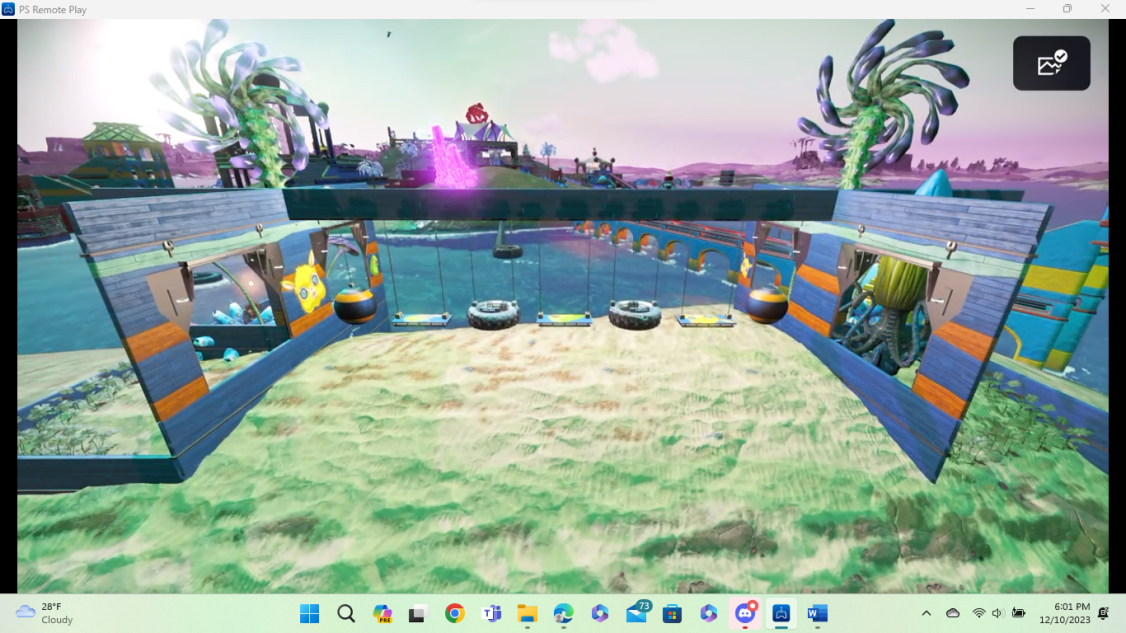The image size is (1126, 633).
Task: Click the screenshot capture overlay icon
Action: [1051, 64]
